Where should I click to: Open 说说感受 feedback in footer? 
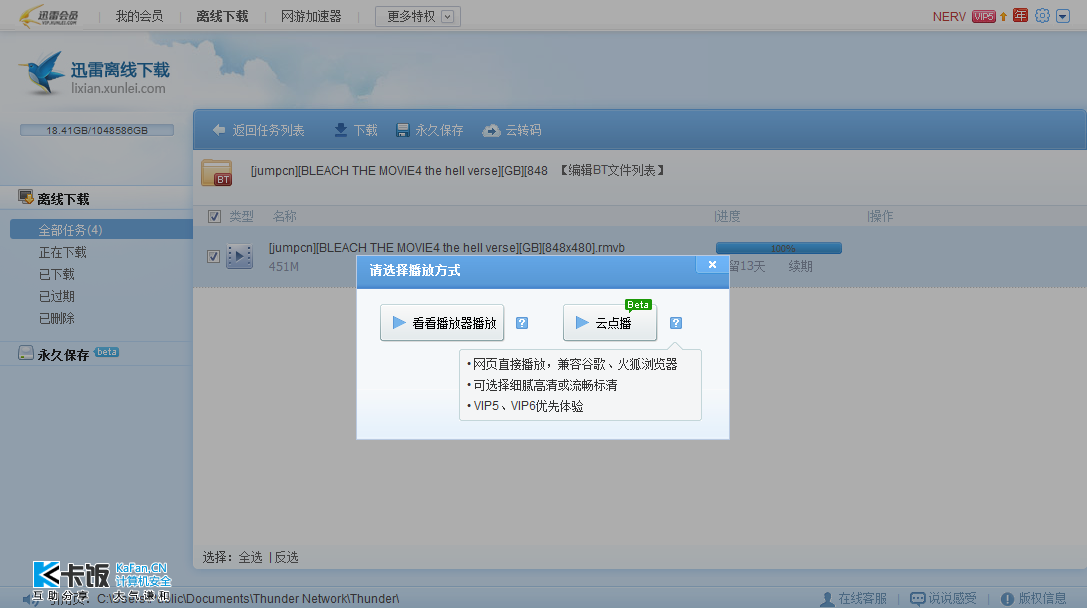tap(943, 598)
